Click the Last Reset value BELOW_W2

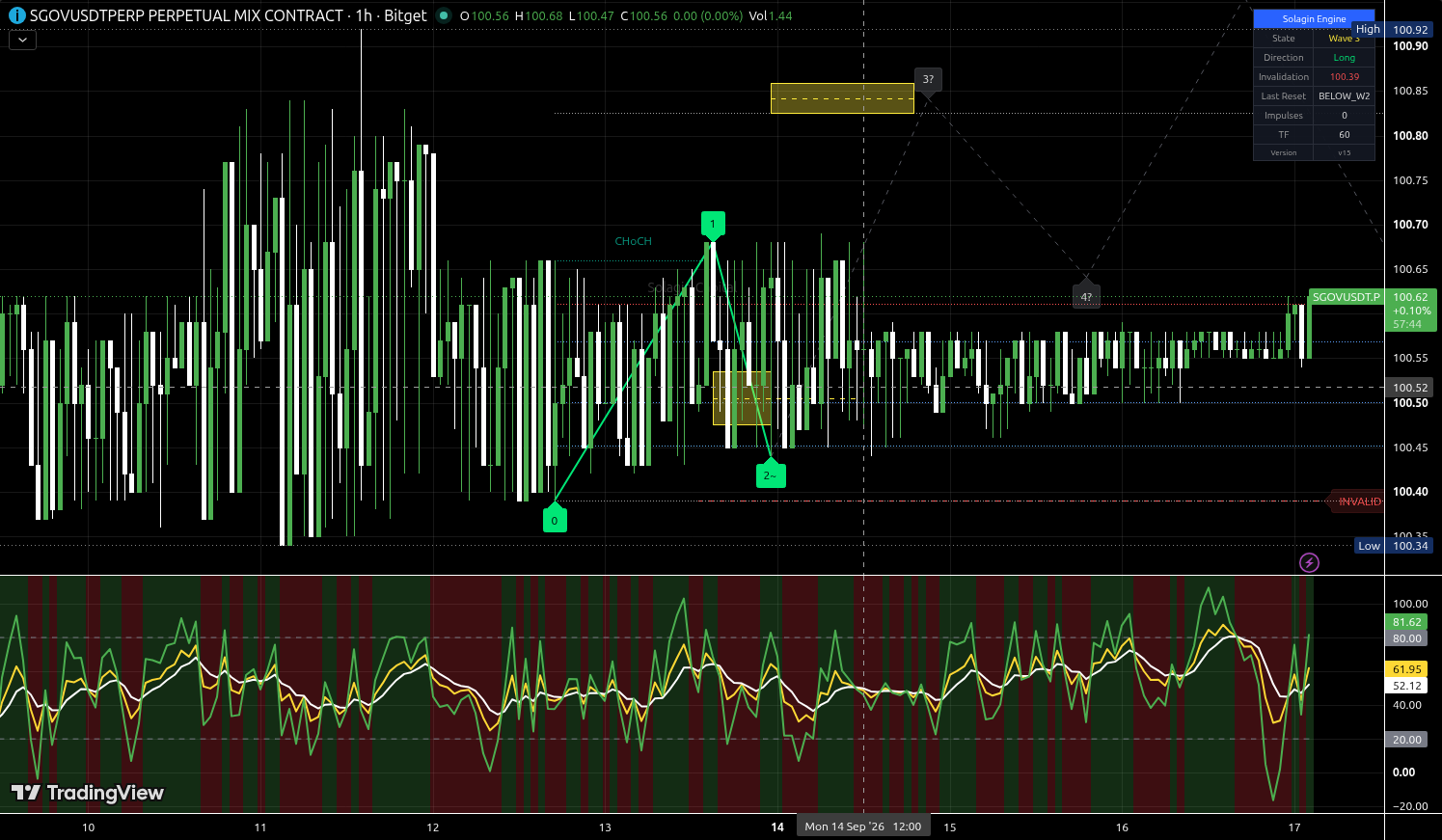[1345, 96]
